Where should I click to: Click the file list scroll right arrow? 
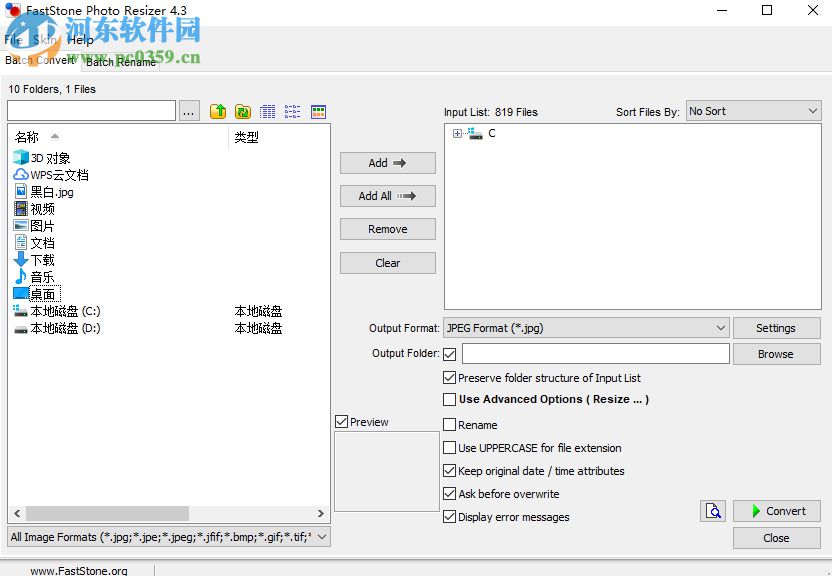pyautogui.click(x=320, y=513)
